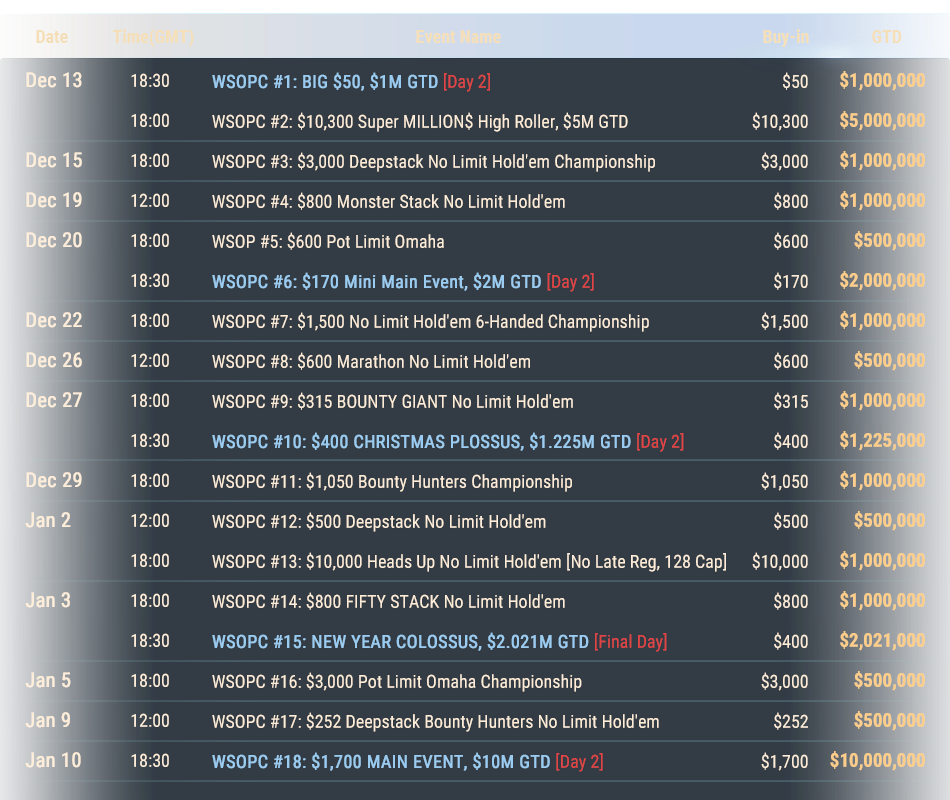Select the WSOPC #11 Bounty Hunters Championship event
The height and width of the screenshot is (800, 950).
[392, 481]
